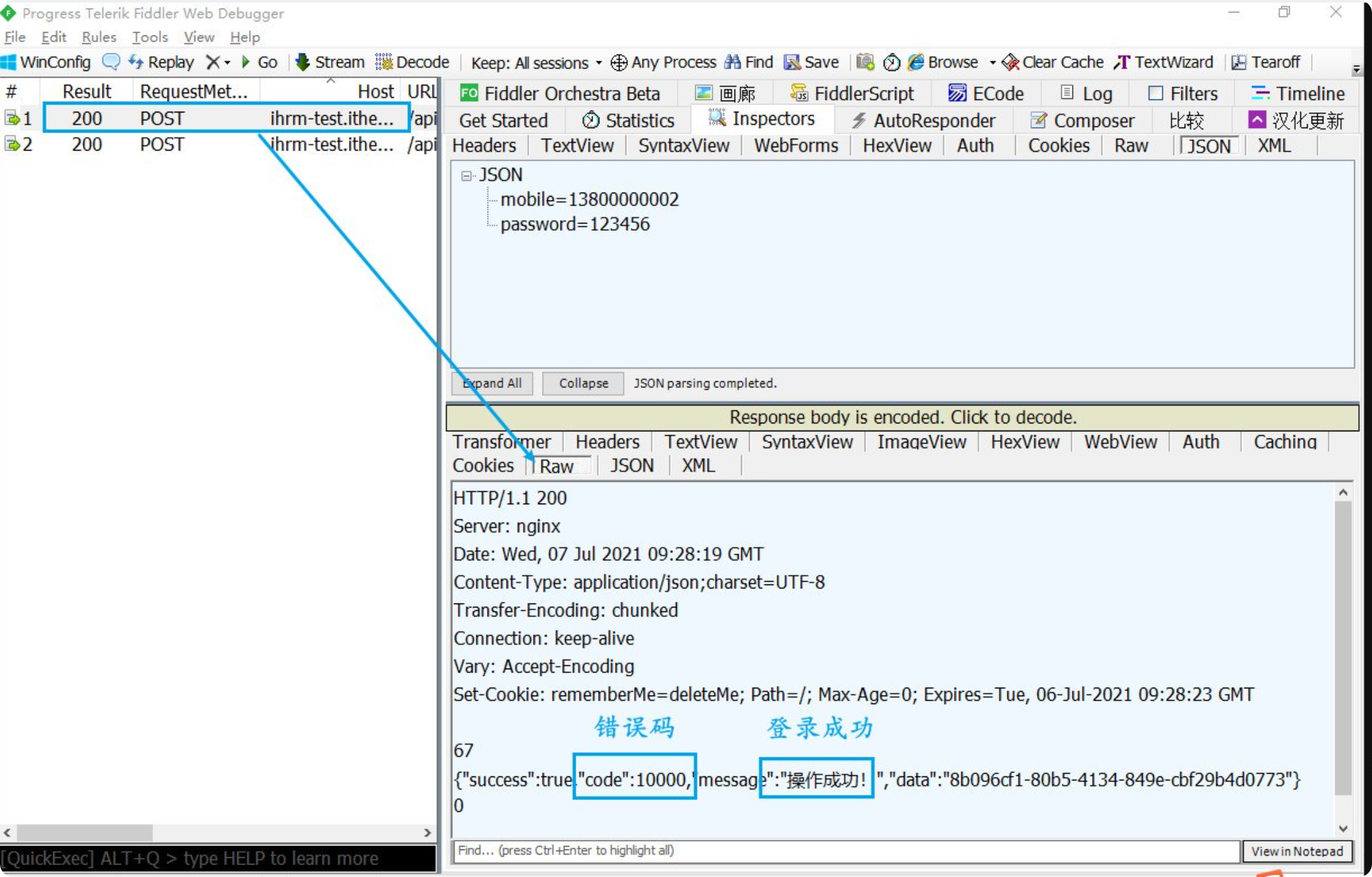
Task: Click the Decode toolbar icon
Action: [x=384, y=62]
